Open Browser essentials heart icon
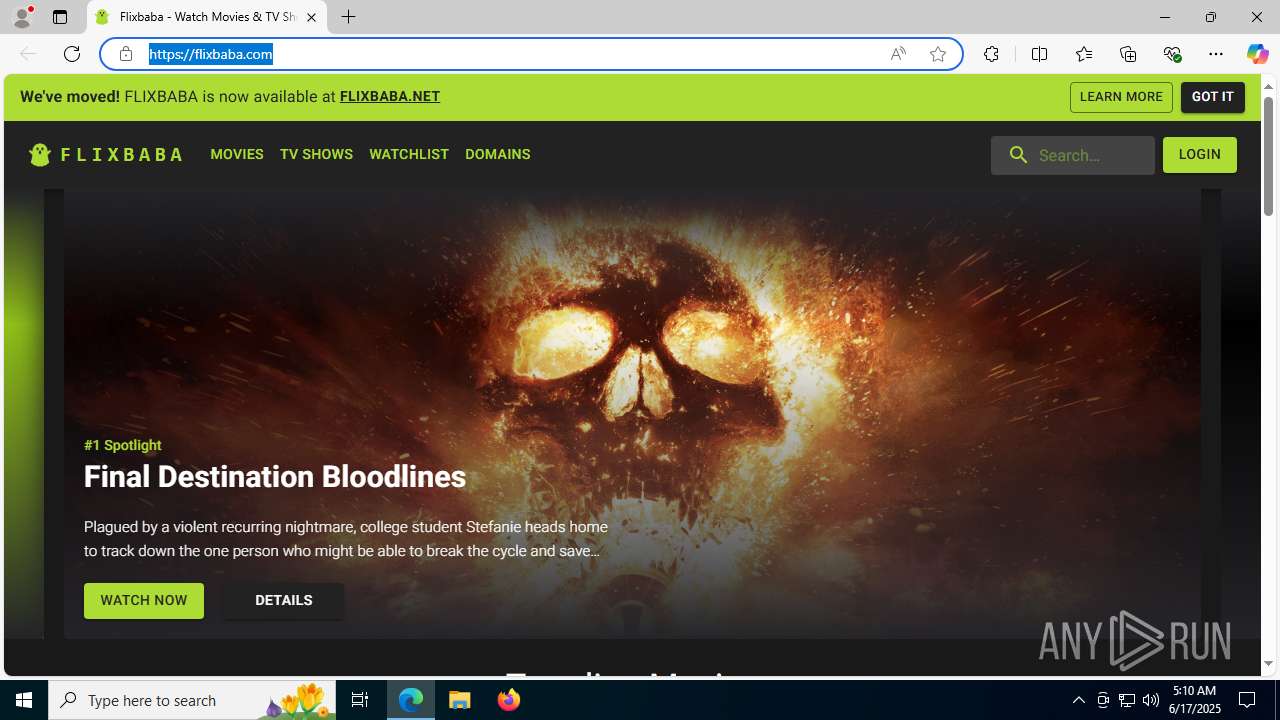The height and width of the screenshot is (720, 1280). [x=1172, y=54]
